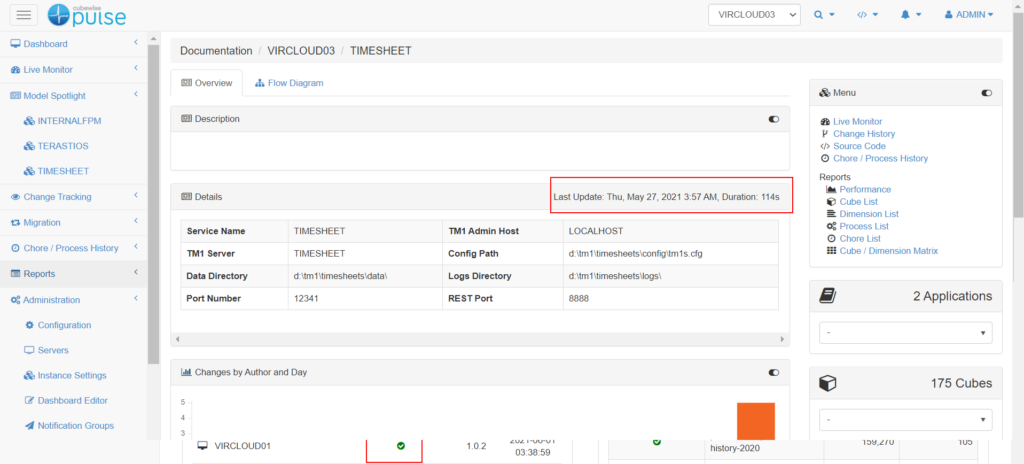
Task: Open the search icon dropdown
Action: tap(824, 15)
